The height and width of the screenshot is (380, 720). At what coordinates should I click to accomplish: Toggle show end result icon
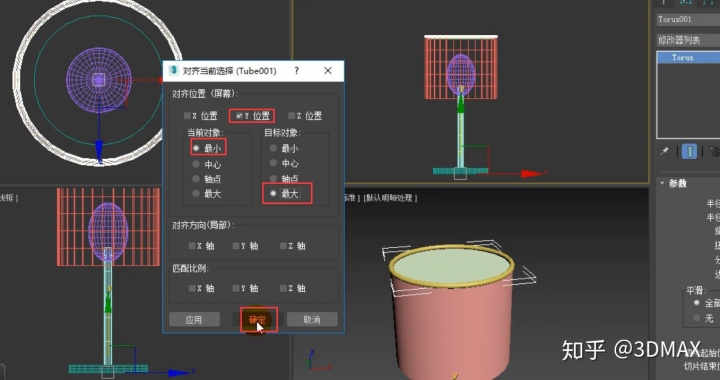coord(689,151)
